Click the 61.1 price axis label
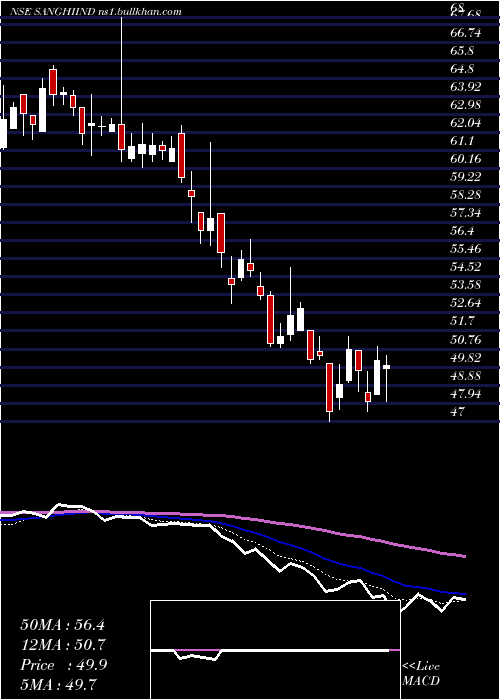This screenshot has height=700, width=500. [462, 141]
